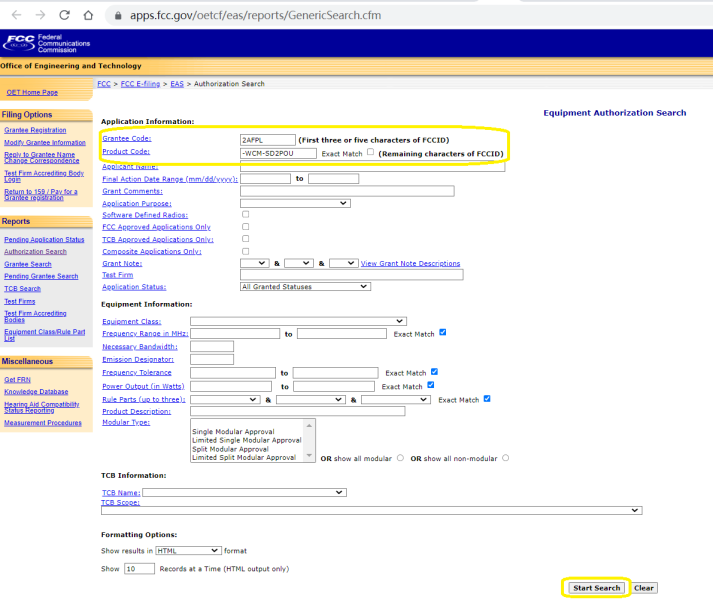
Task: Toggle Product Code Exact Match checkbox
Action: 371,152
